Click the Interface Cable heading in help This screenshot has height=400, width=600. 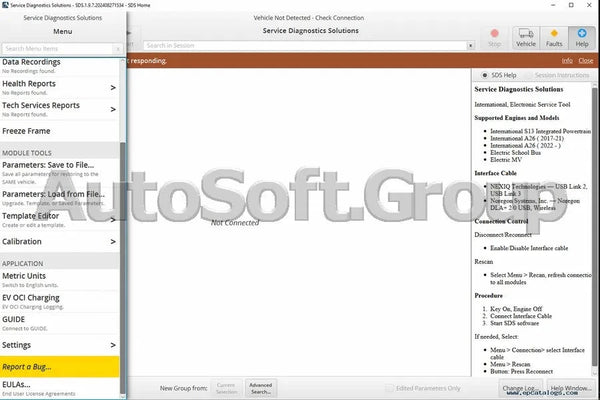coord(495,173)
